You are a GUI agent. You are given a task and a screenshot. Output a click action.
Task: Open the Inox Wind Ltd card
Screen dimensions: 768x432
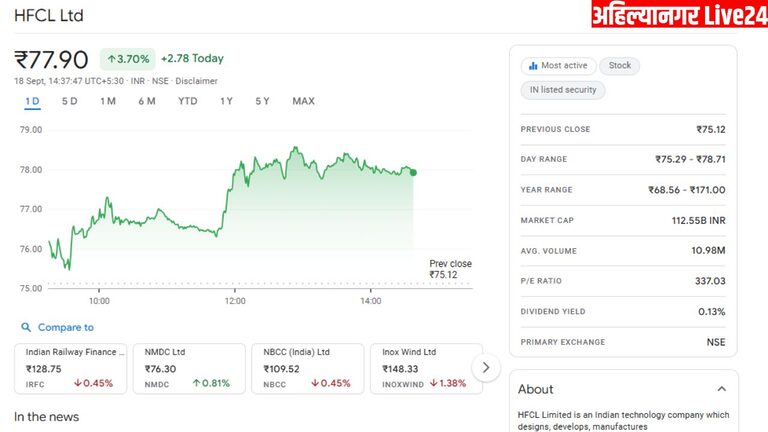[x=424, y=367]
